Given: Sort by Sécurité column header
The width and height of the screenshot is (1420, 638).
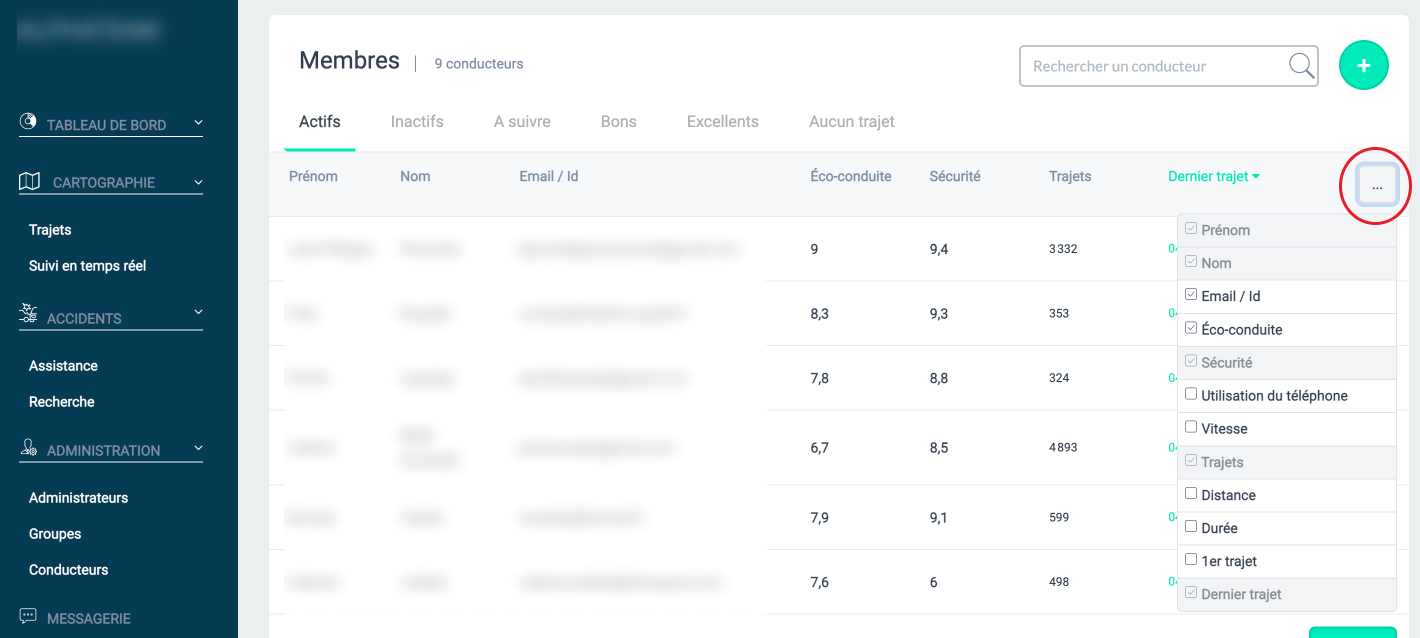Looking at the screenshot, I should pos(955,176).
